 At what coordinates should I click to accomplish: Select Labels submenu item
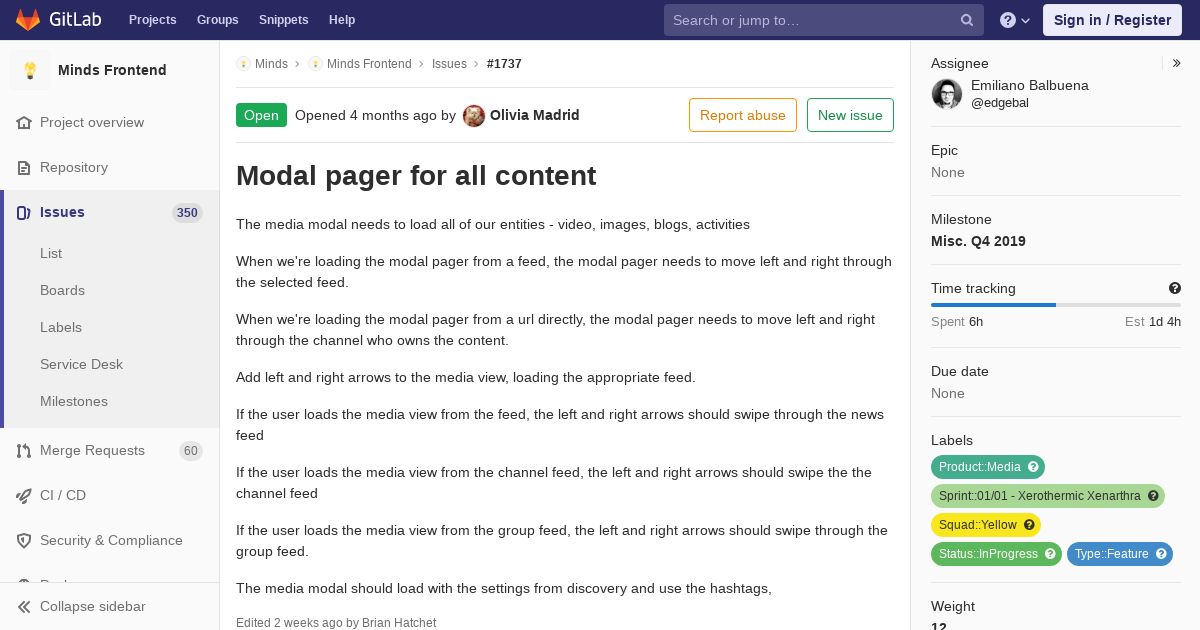coord(61,328)
